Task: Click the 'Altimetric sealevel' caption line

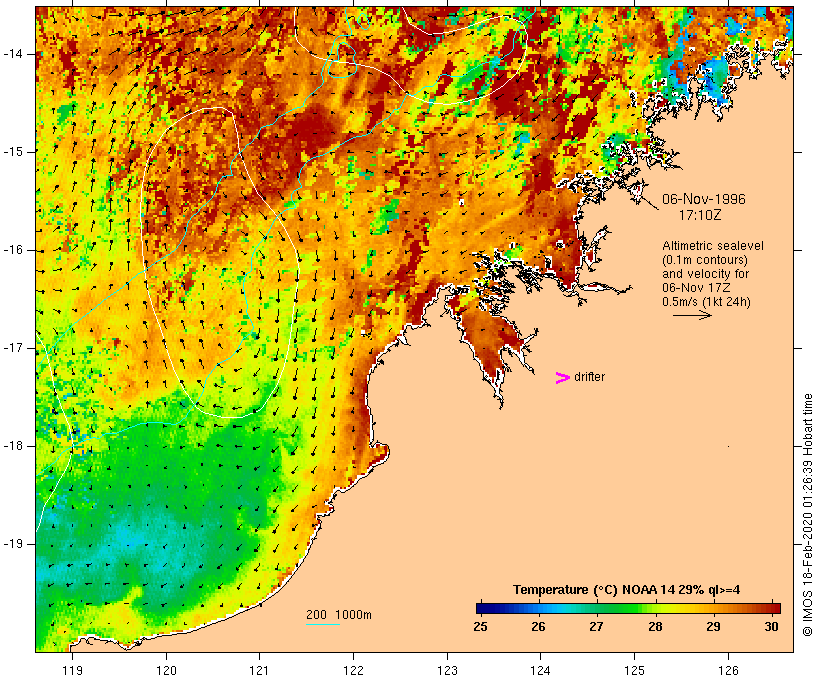Action: click(713, 246)
